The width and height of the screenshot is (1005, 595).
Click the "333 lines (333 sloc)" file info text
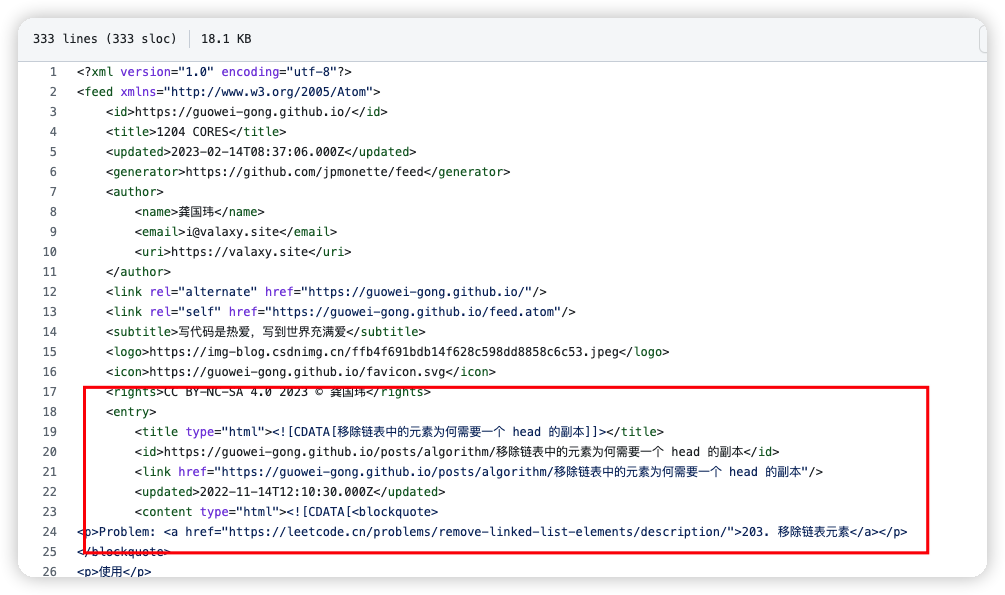[x=104, y=39]
